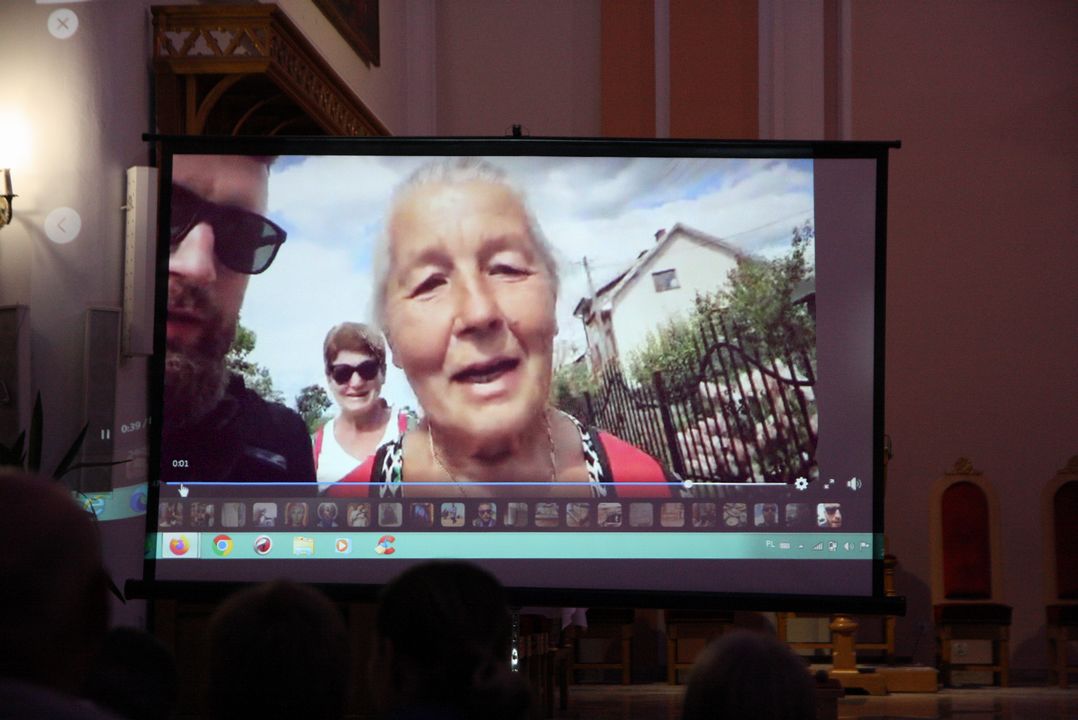Viewport: 1078px width, 720px height.
Task: Launch Google Chrome from the taskbar
Action: click(x=222, y=545)
